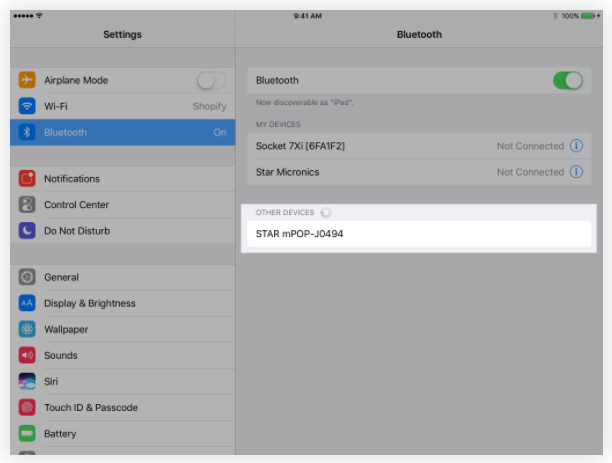Screen dimensions: 612x463
Task: Open Display & Brightness settings
Action: (x=123, y=303)
